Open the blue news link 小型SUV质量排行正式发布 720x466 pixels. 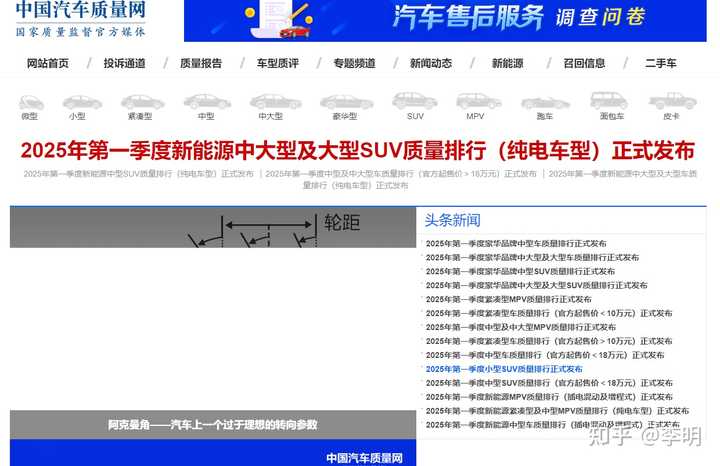pos(504,369)
